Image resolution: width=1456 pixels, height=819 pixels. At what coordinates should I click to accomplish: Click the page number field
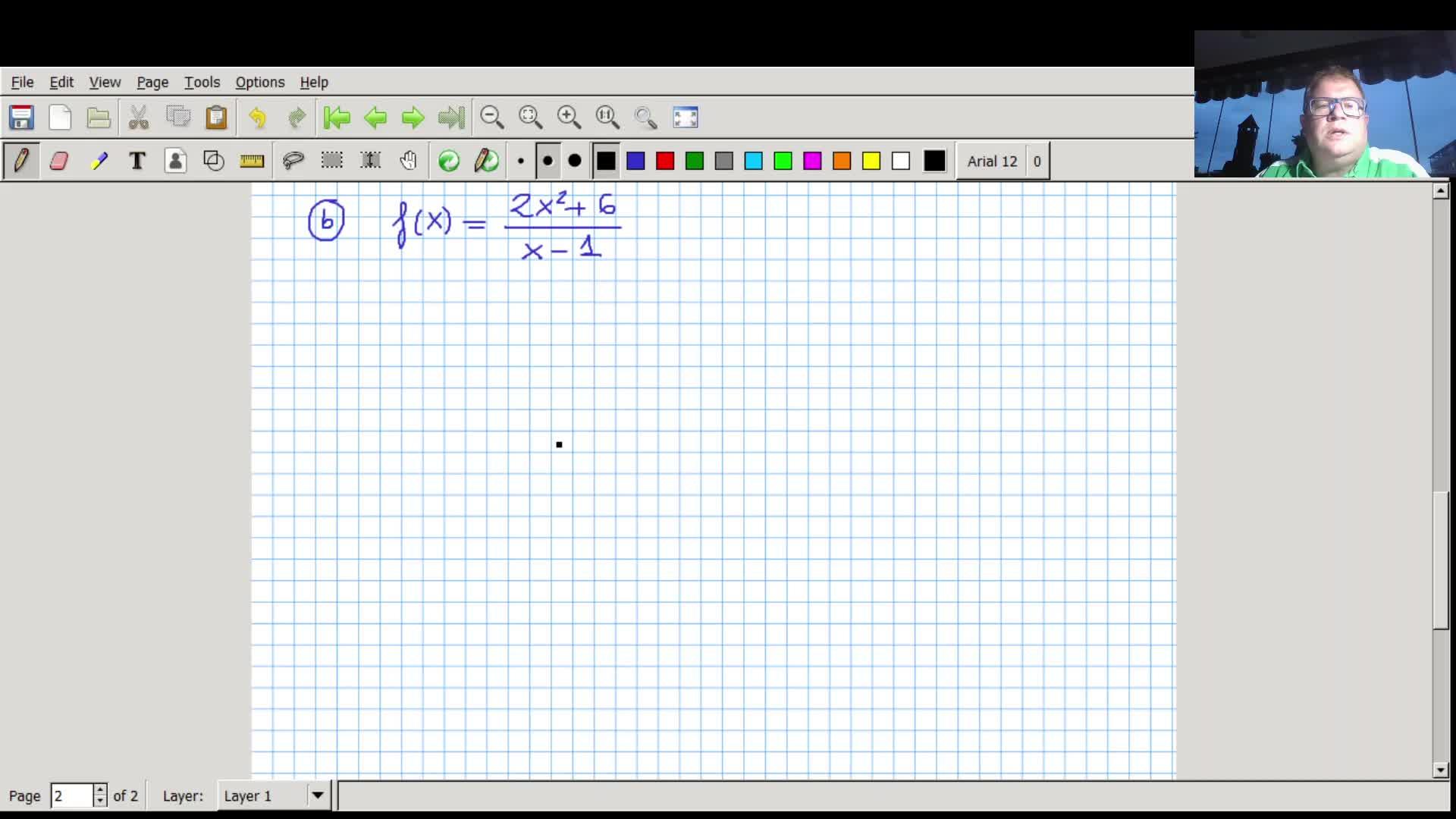(x=71, y=795)
